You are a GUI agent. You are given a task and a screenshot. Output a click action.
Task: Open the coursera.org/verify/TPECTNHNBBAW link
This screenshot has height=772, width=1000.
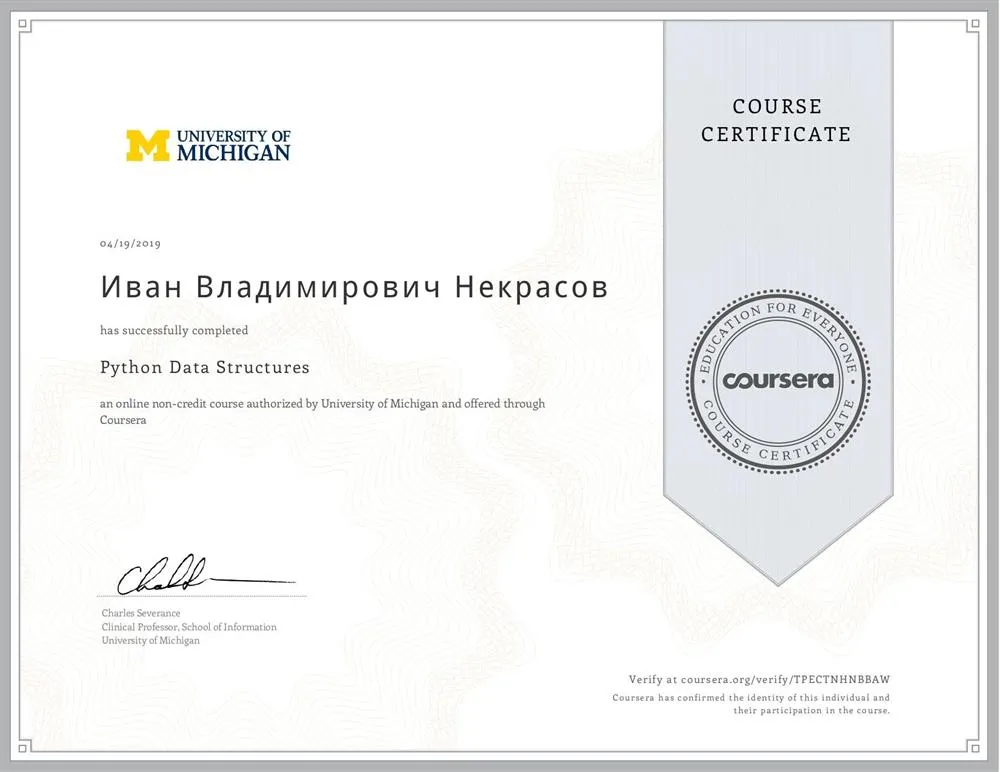pyautogui.click(x=785, y=679)
